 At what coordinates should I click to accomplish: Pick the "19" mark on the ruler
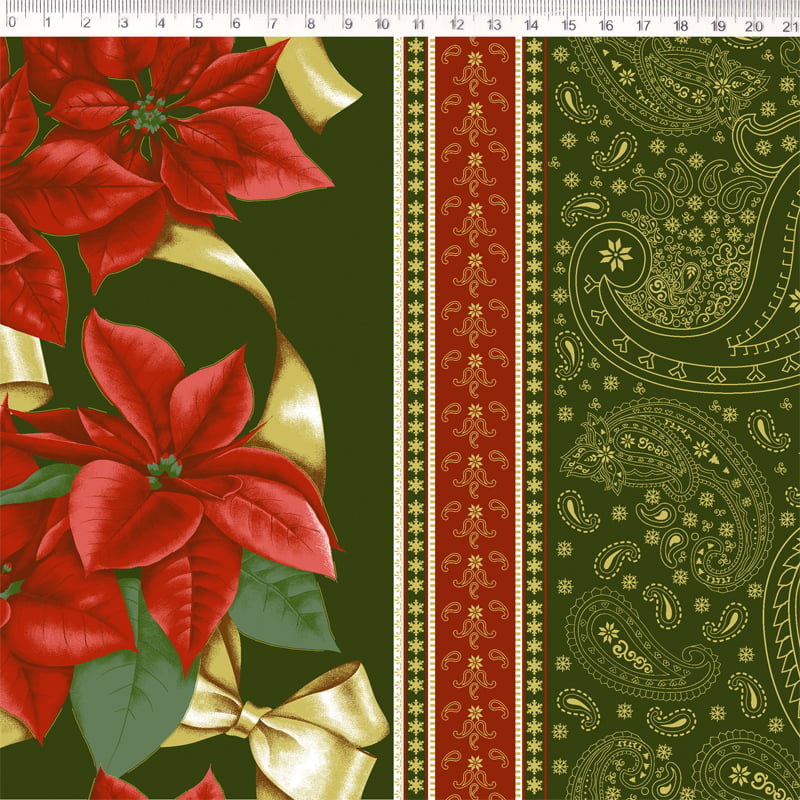pos(718,26)
